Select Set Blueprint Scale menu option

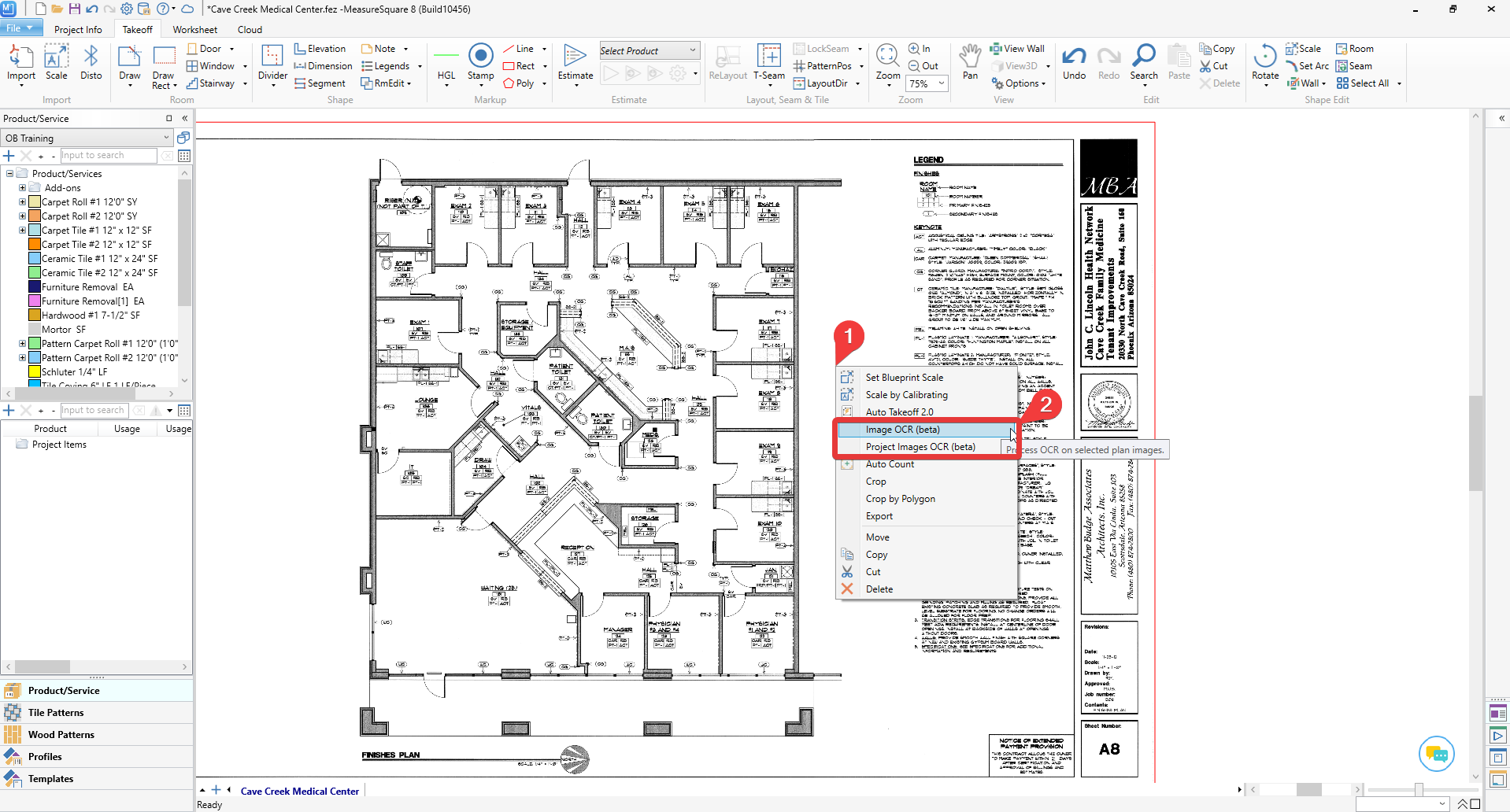point(905,378)
